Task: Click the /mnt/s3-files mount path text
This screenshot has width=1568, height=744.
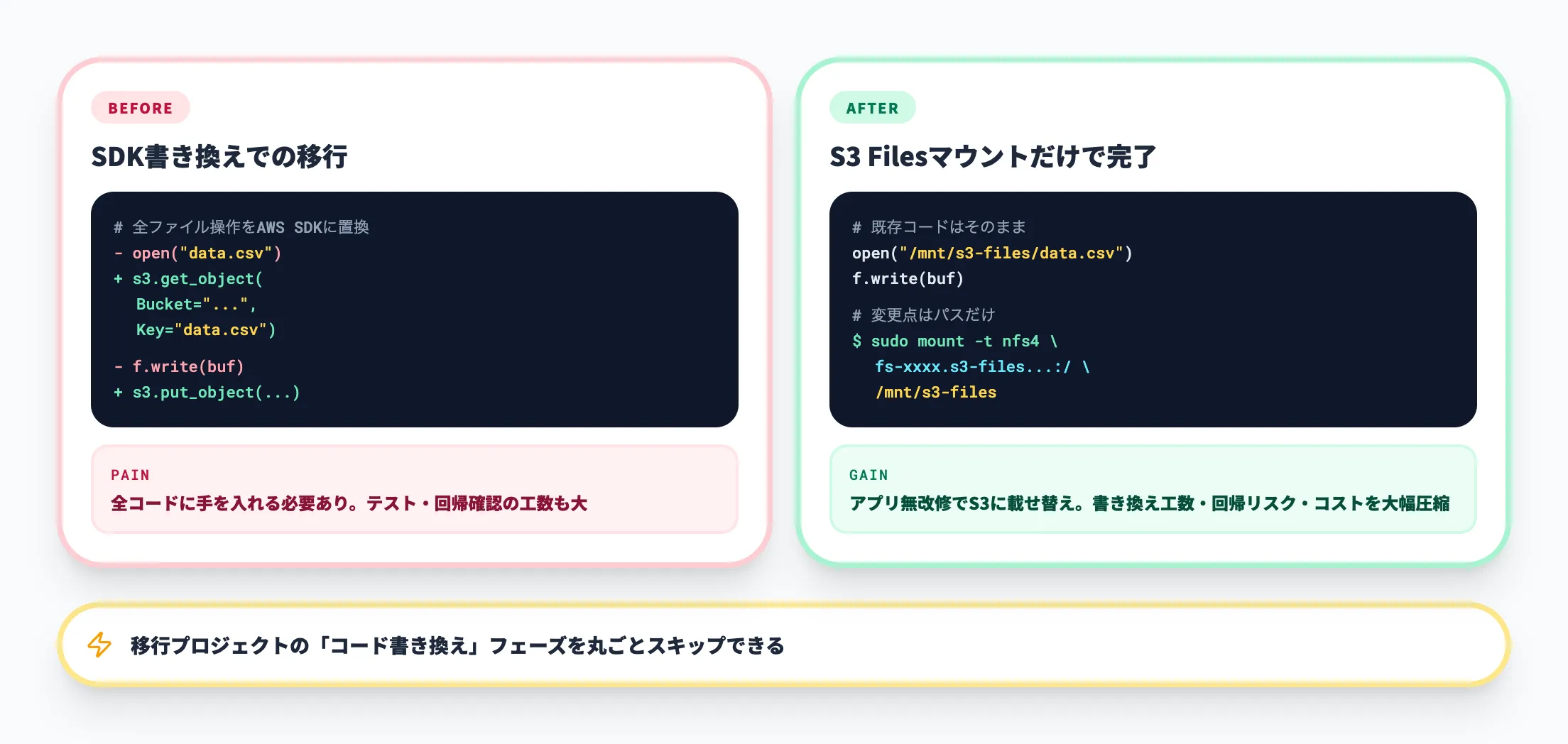Action: coord(936,392)
